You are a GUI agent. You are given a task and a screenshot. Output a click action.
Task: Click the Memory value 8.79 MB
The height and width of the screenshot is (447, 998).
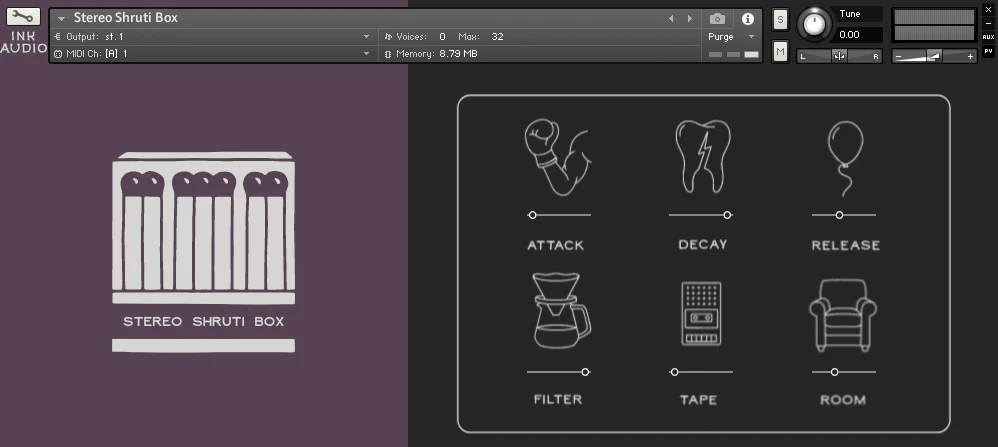(x=458, y=54)
